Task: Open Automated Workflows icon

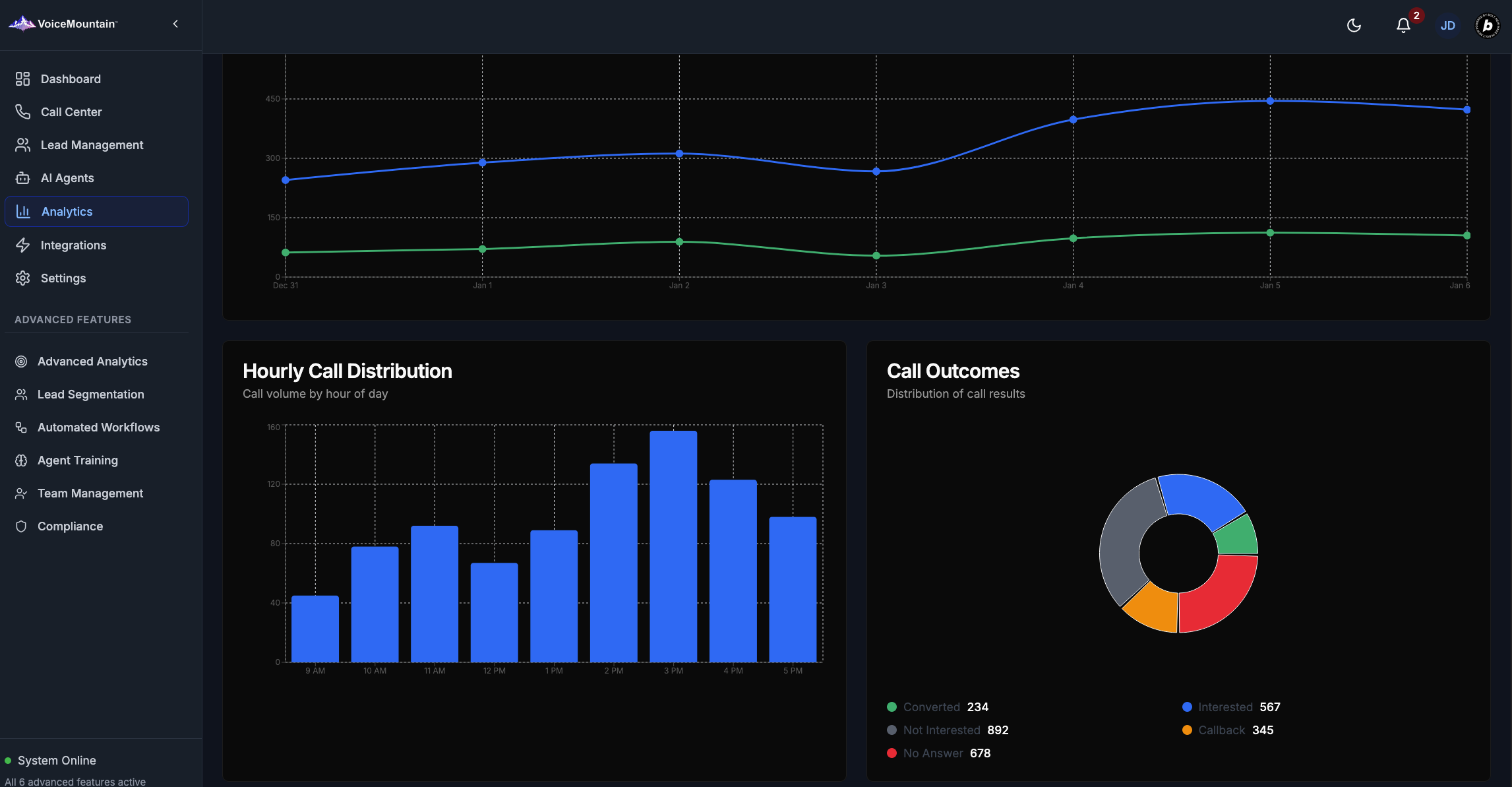Action: click(21, 427)
